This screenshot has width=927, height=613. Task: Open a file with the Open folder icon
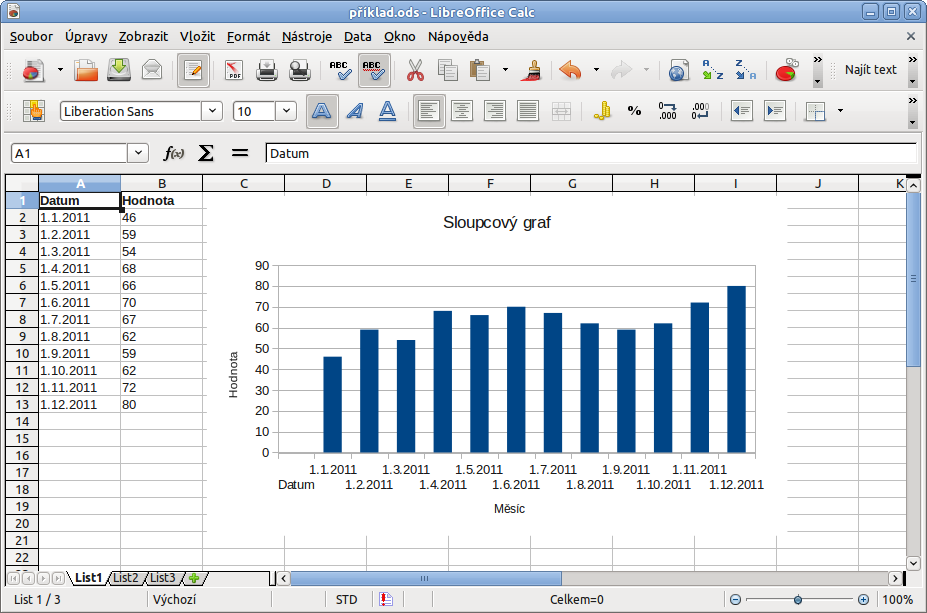86,70
